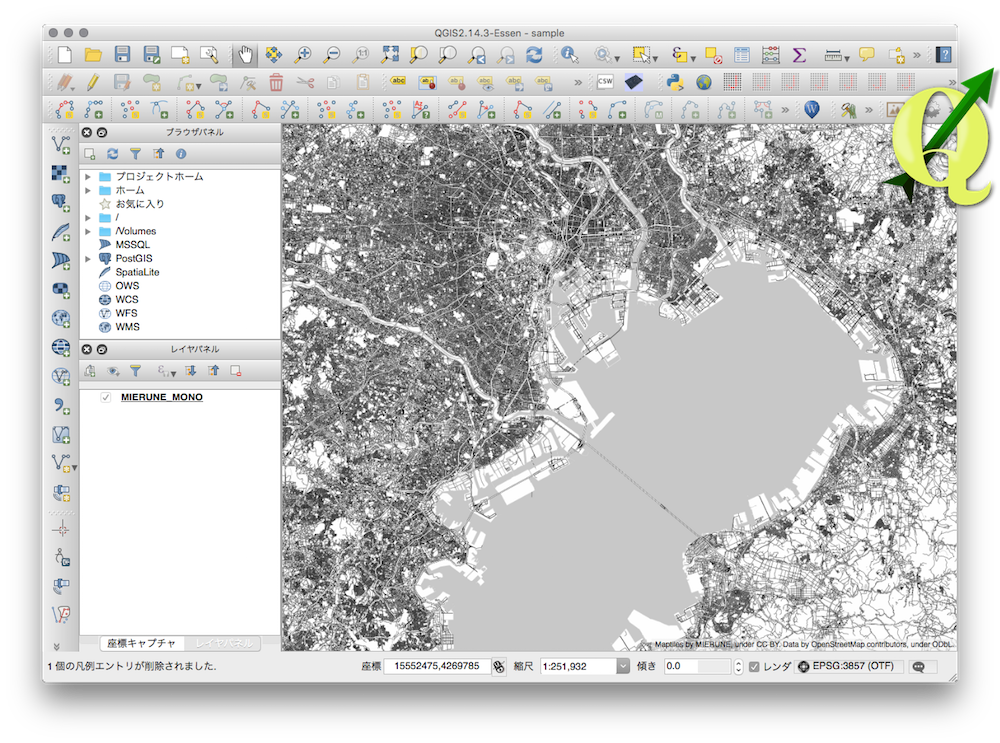Toggle the render checkbox in status bar
Screen dimensions: 1000x743
pos(754,666)
